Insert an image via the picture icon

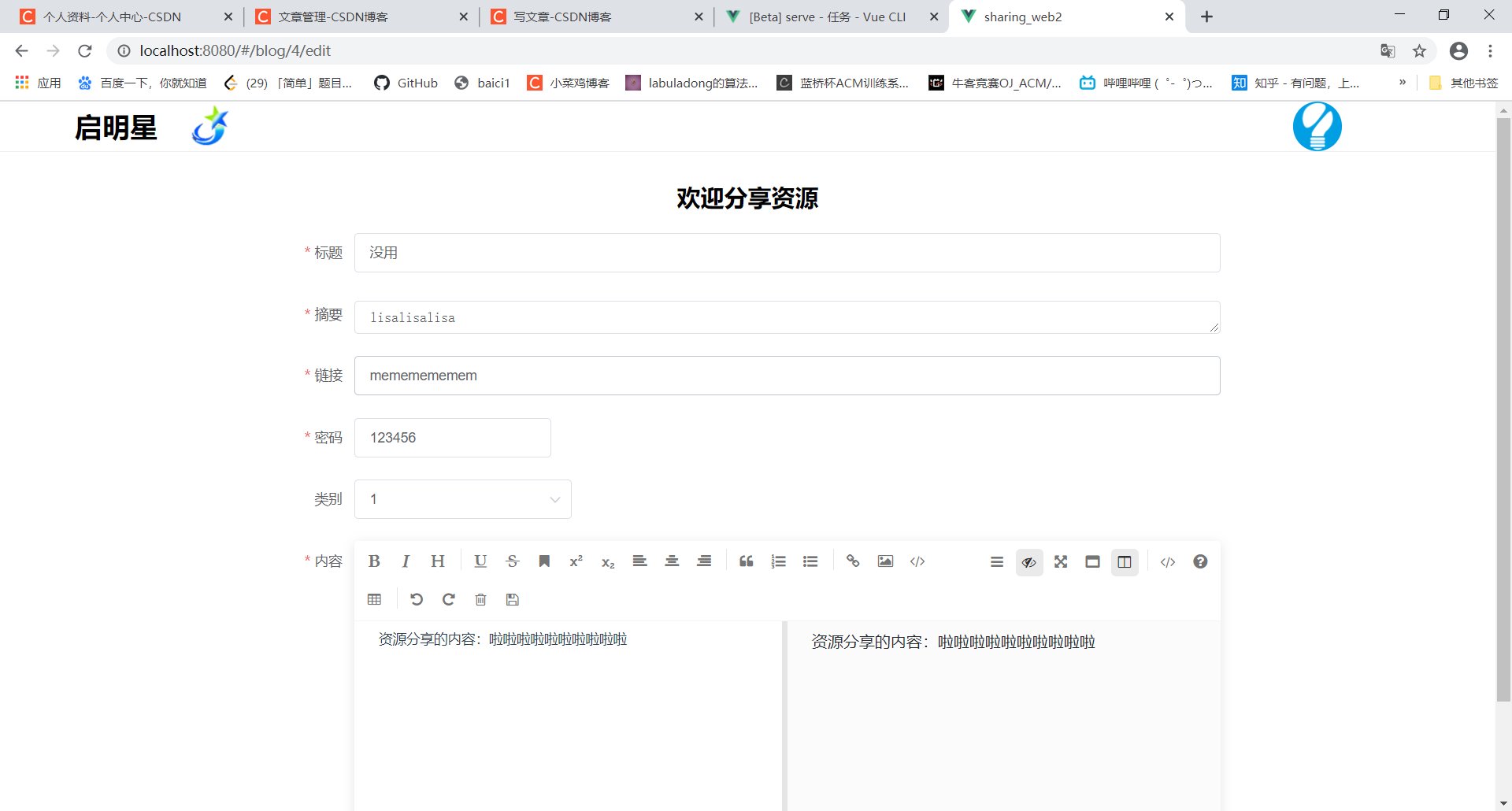(x=885, y=561)
